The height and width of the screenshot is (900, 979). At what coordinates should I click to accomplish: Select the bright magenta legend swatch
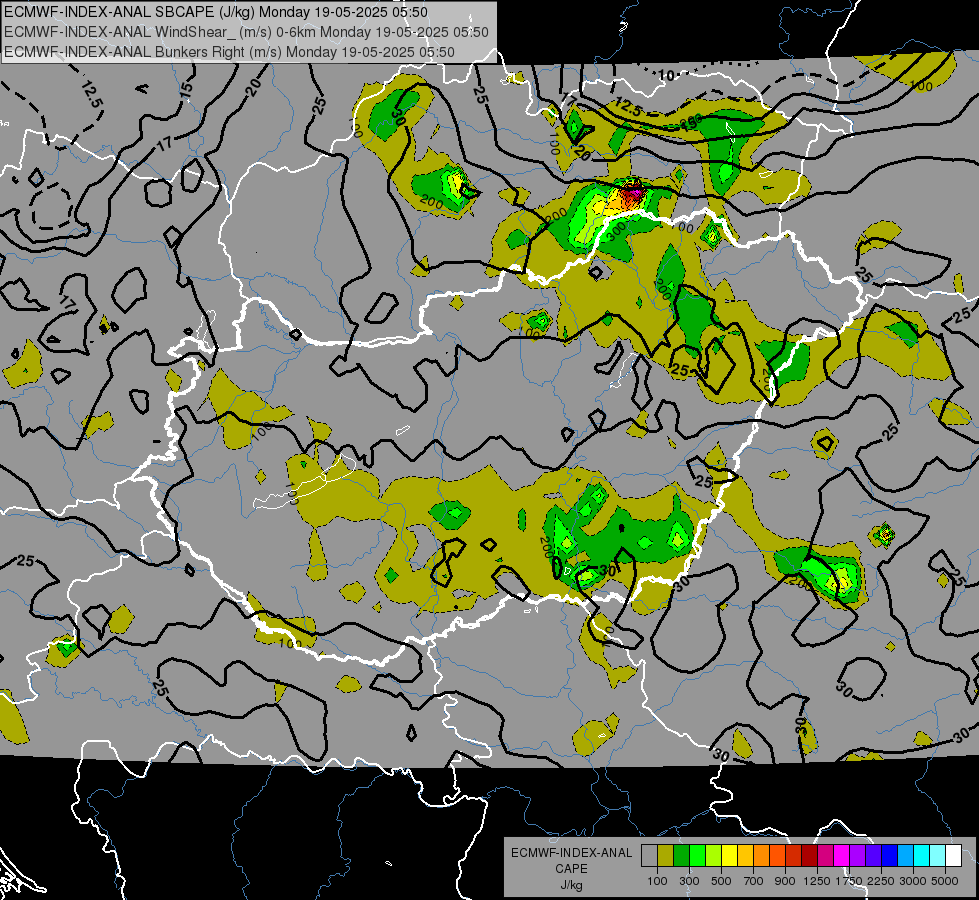[841, 855]
